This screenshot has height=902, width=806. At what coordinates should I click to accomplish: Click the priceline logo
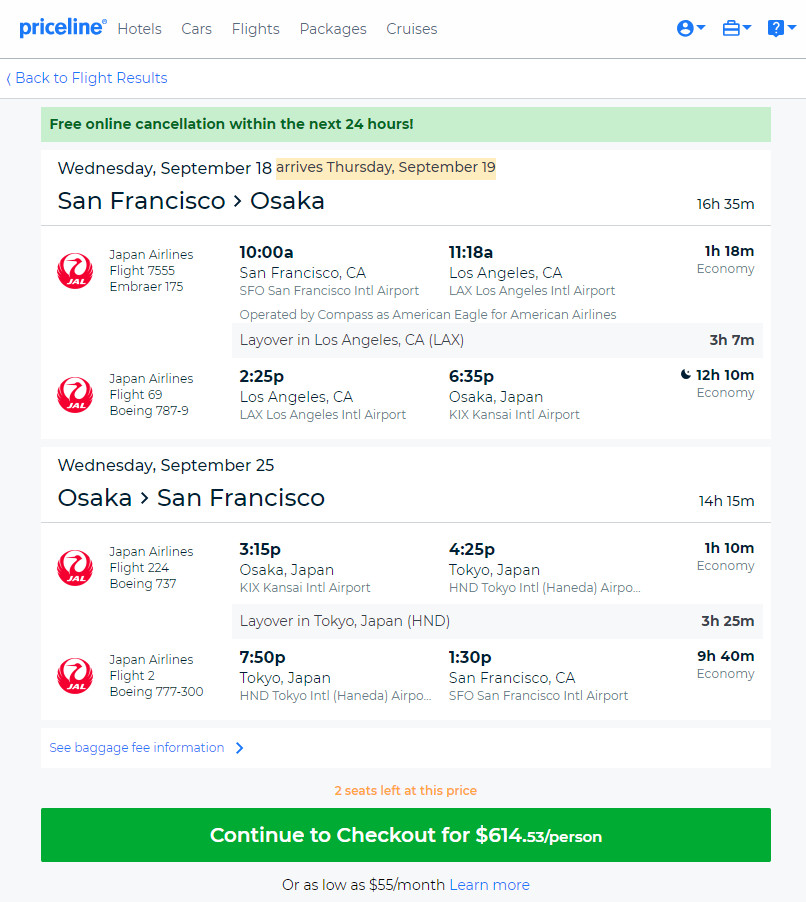(63, 28)
